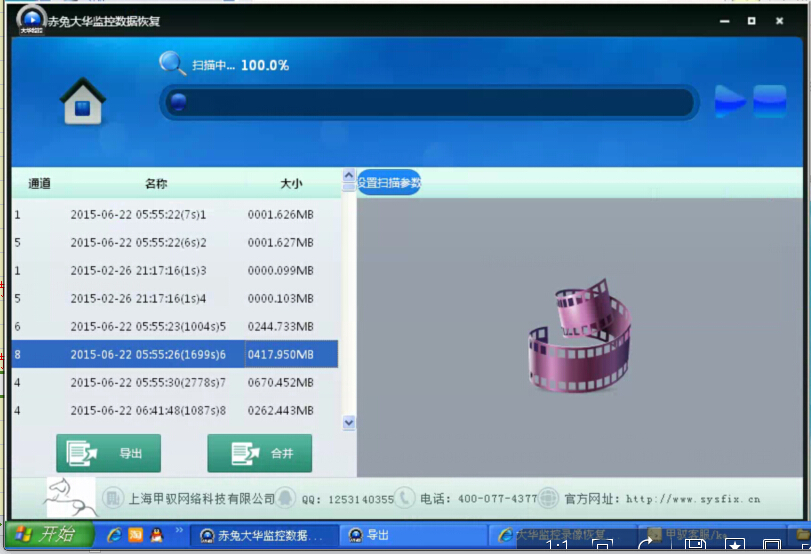Select row 2015-06-22 05:55:23(1004s)5
This screenshot has height=554, width=811.
click(175, 326)
